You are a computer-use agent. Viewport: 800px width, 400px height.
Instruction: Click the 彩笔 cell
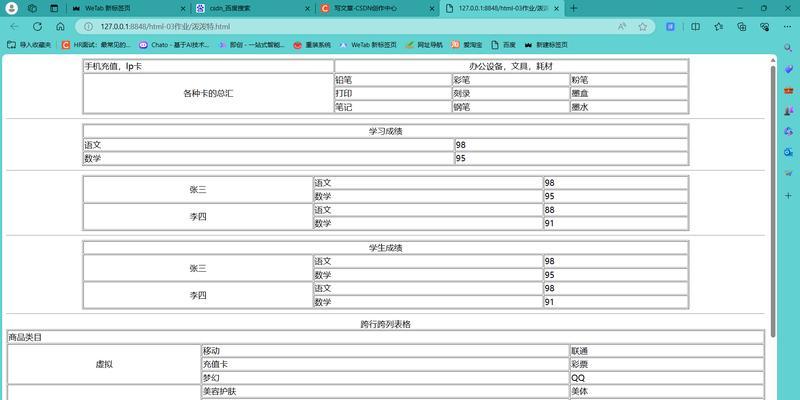tap(510, 80)
